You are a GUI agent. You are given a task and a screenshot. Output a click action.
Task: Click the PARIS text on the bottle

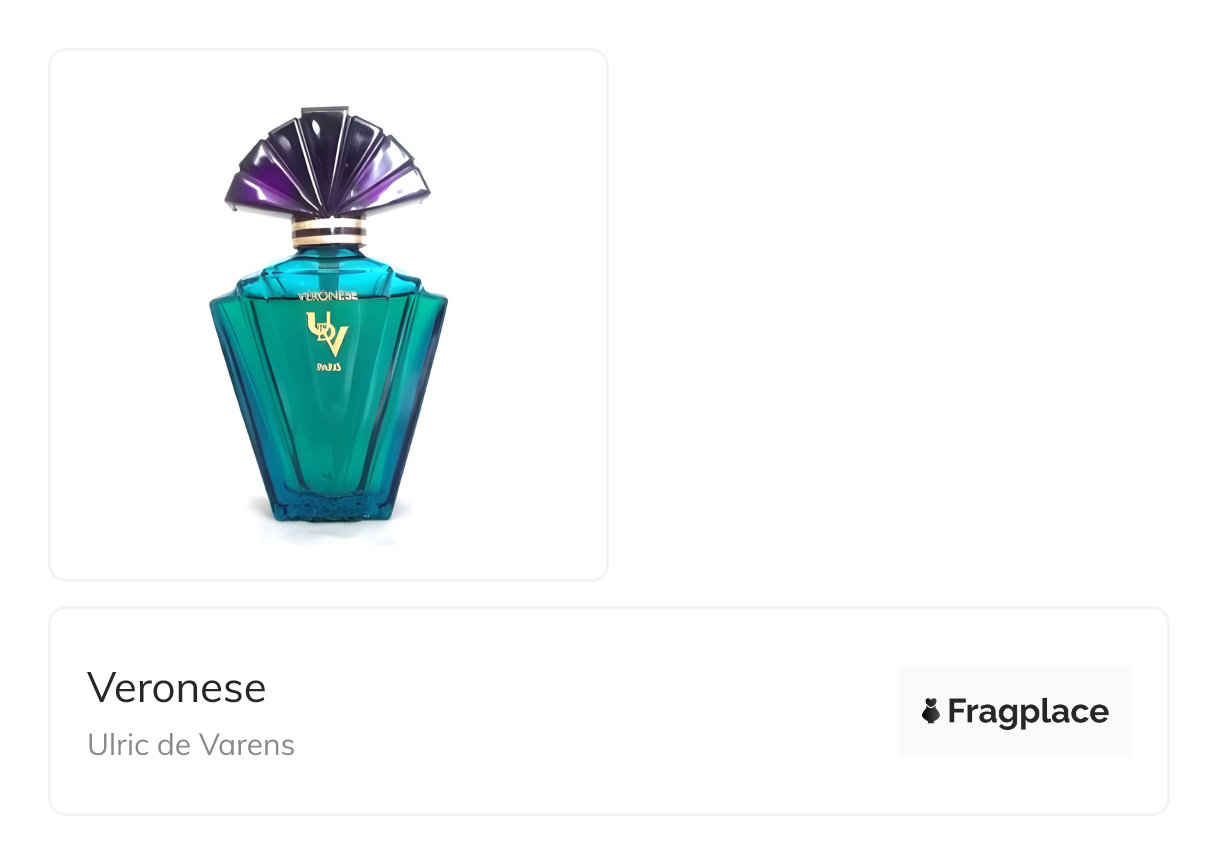click(x=327, y=368)
